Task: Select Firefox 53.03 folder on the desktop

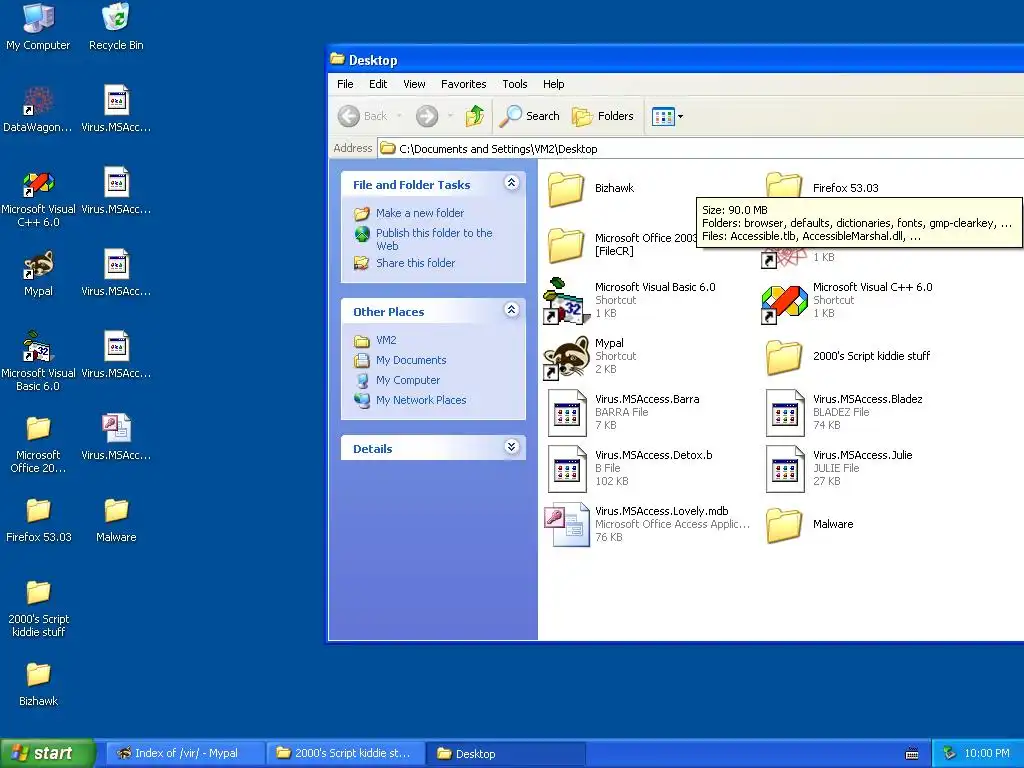Action: click(38, 519)
